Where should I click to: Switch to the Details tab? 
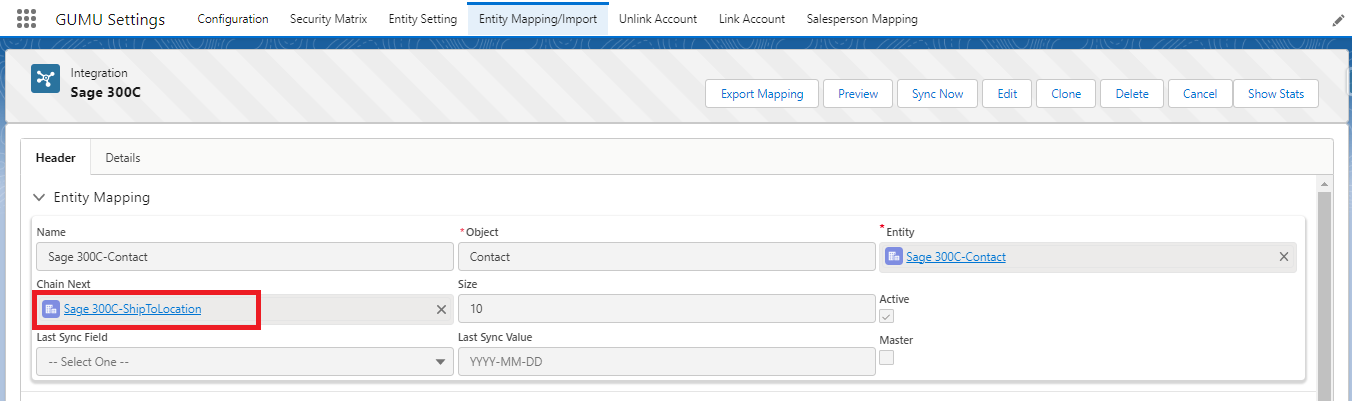pyautogui.click(x=123, y=158)
